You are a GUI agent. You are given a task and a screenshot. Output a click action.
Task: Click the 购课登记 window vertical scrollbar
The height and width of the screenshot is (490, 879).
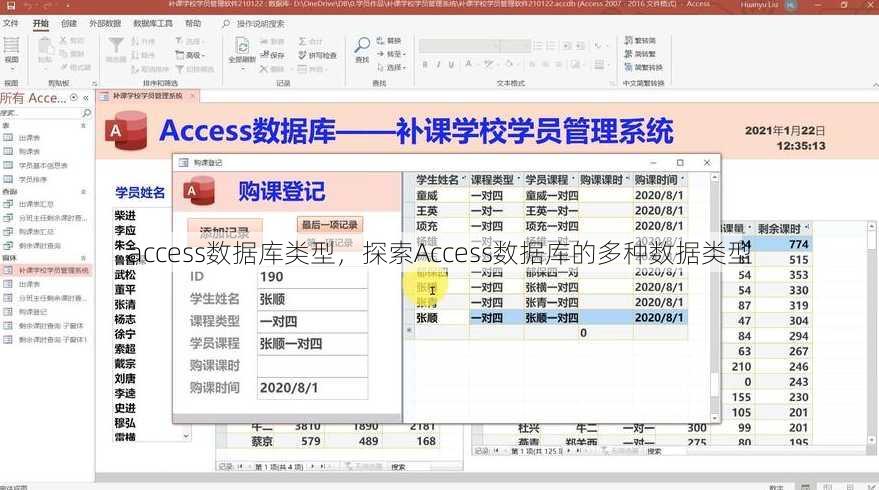[x=715, y=297]
